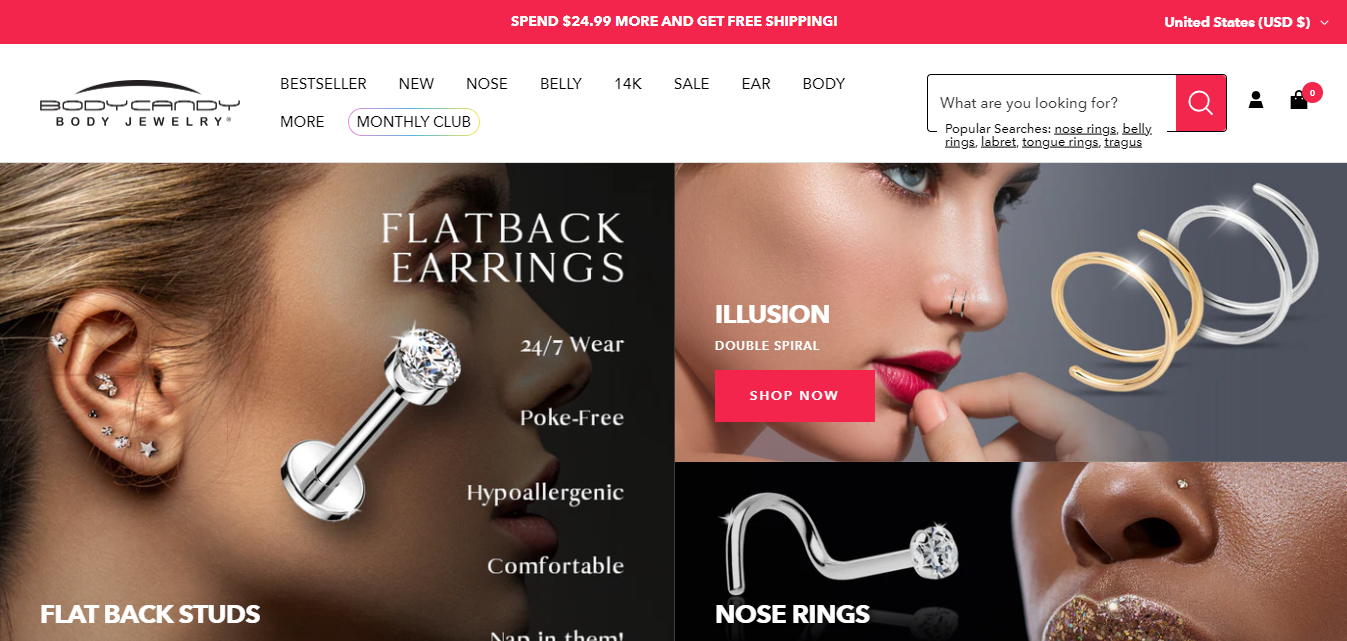The width and height of the screenshot is (1347, 641).
Task: Click the BodyCandy Body Jewelry logo
Action: [x=140, y=103]
